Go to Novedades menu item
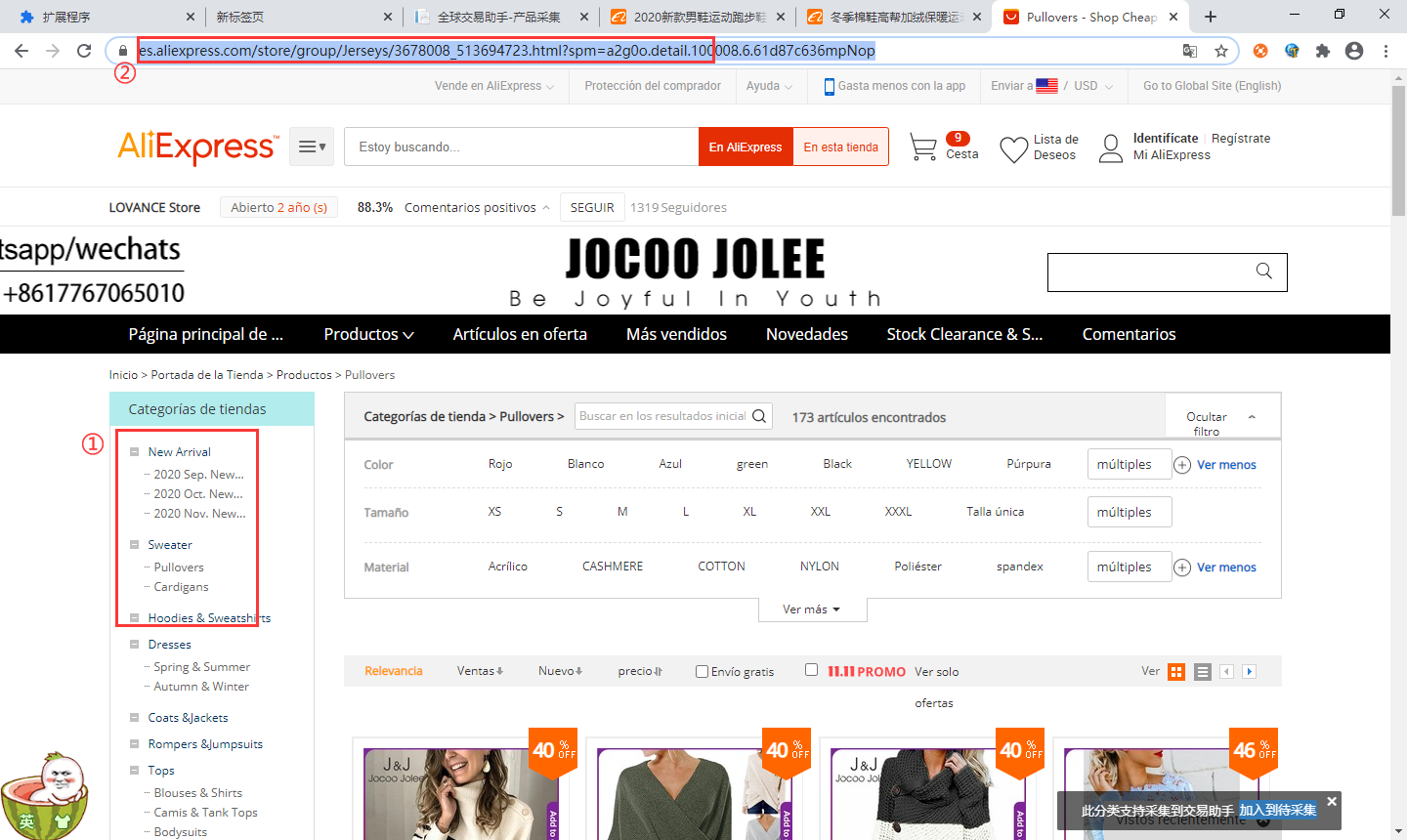The height and width of the screenshot is (840, 1407). (807, 334)
